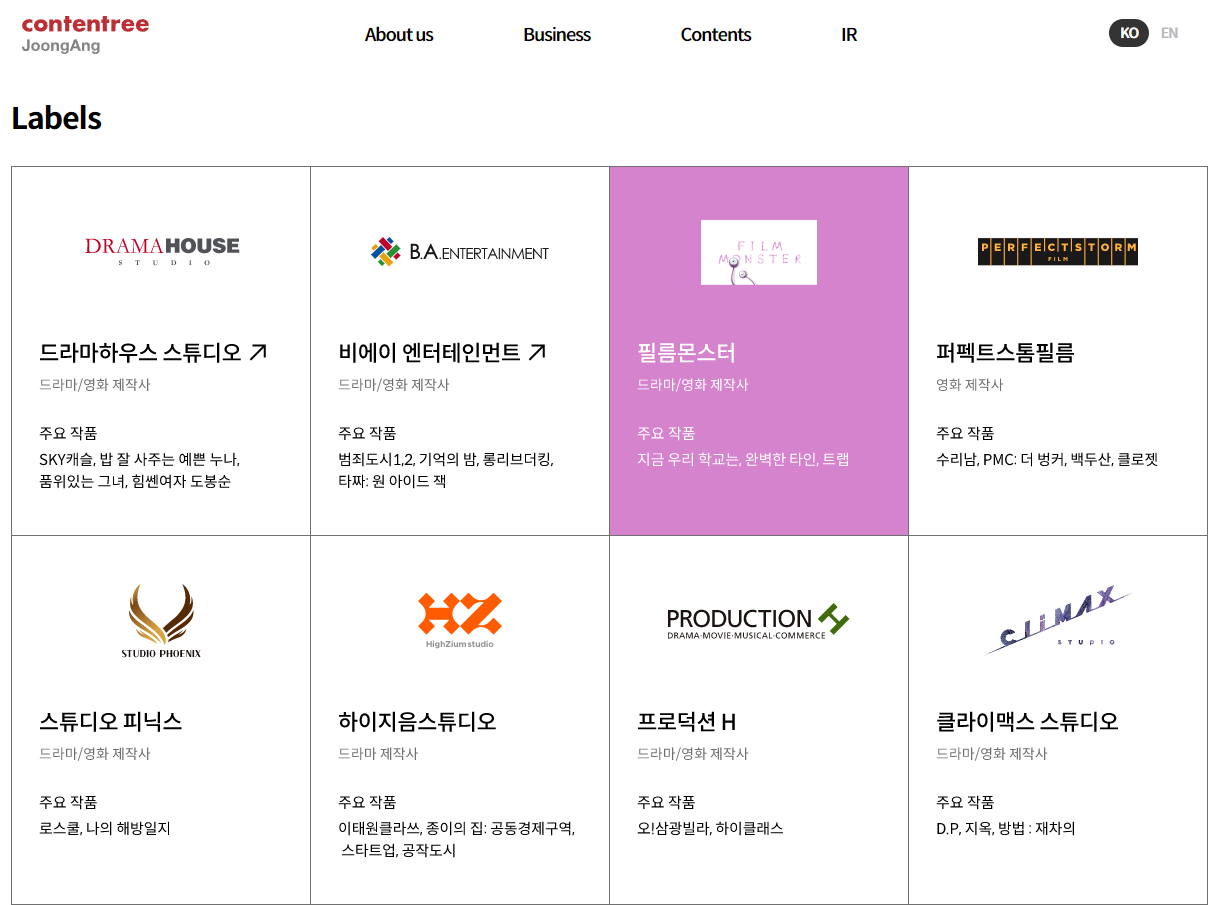Click the text '수리남, PMC: 더 벙커, 백두산, 클로젯'
This screenshot has width=1213, height=905.
pyautogui.click(x=1047, y=460)
